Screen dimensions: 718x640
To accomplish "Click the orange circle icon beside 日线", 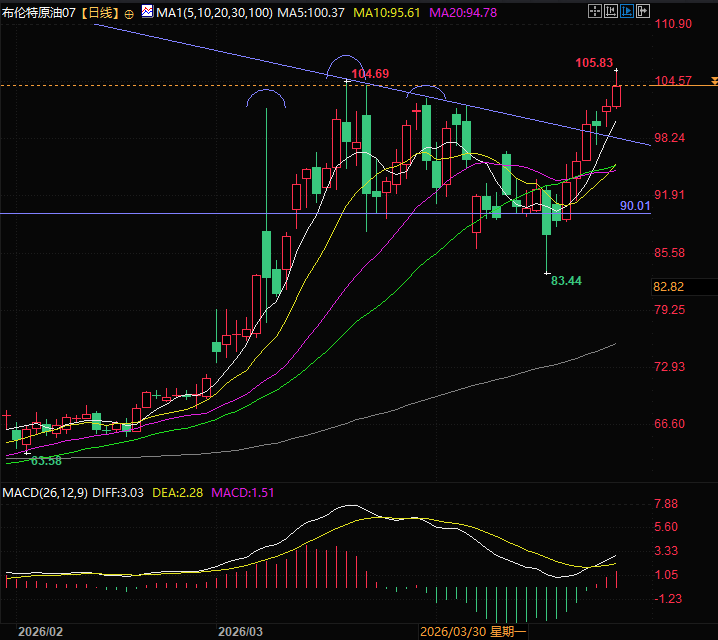I will [x=129, y=13].
